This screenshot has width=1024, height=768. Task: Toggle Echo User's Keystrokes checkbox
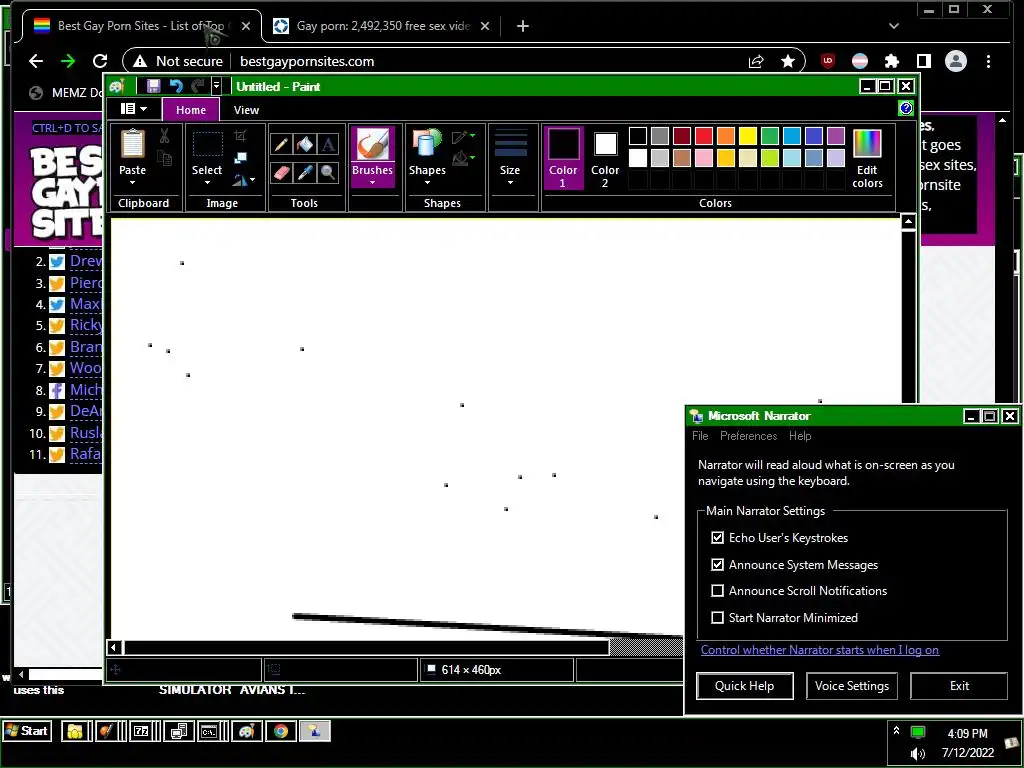point(718,537)
